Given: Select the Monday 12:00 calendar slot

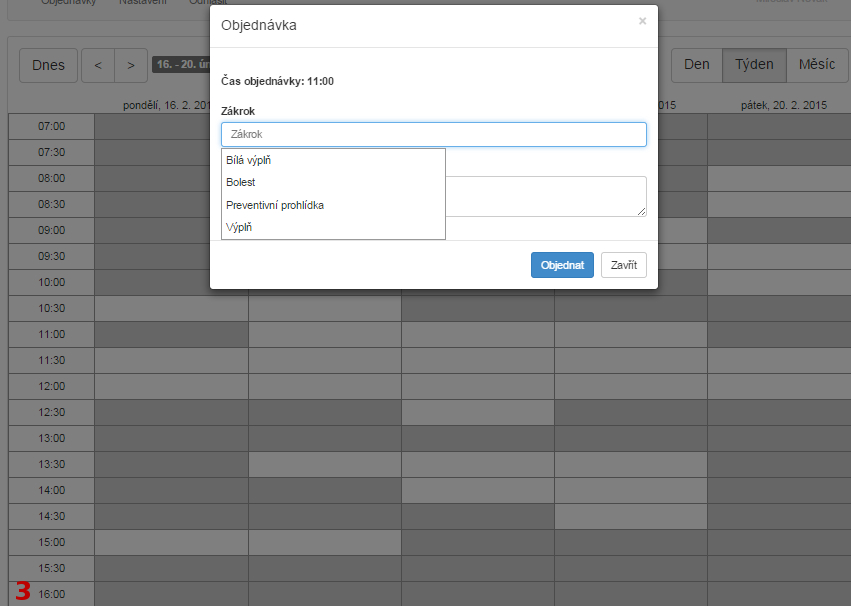Looking at the screenshot, I should tap(171, 386).
